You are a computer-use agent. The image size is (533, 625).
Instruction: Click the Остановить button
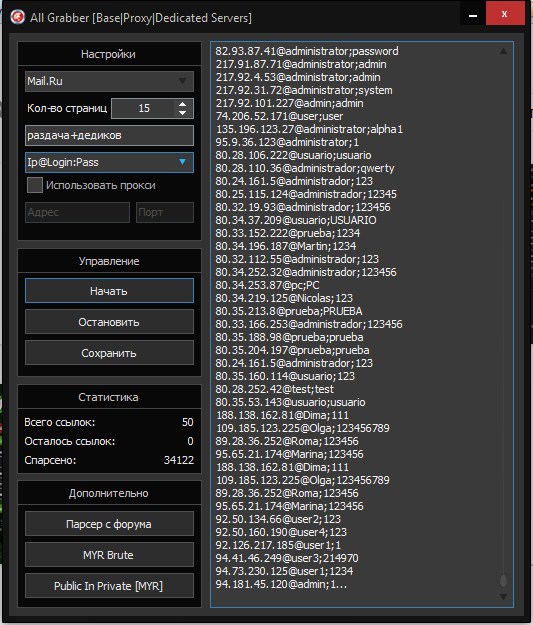coord(109,322)
